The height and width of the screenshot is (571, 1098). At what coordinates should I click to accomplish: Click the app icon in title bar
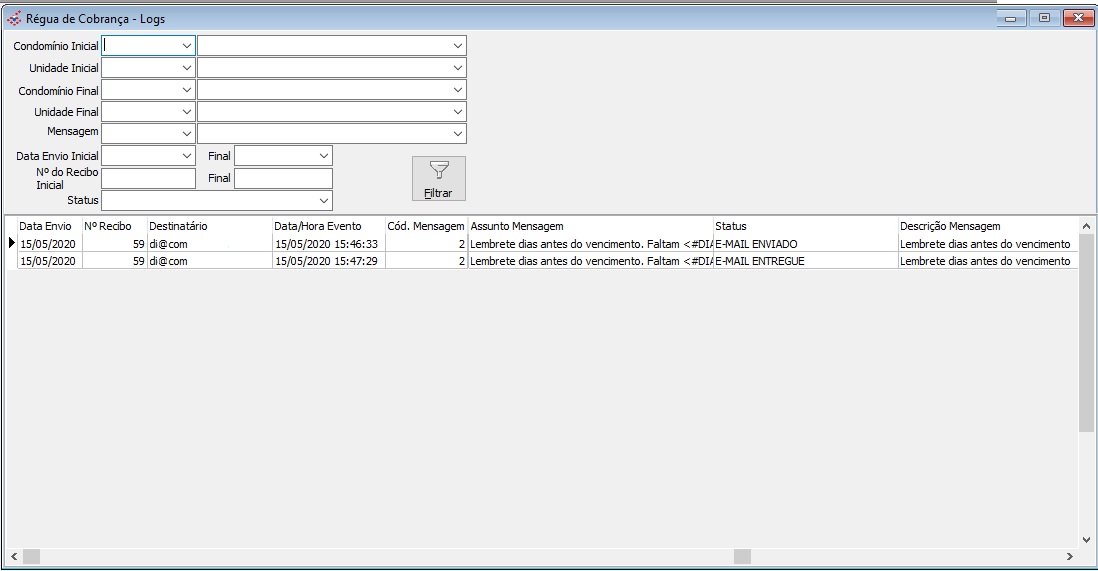pos(14,19)
